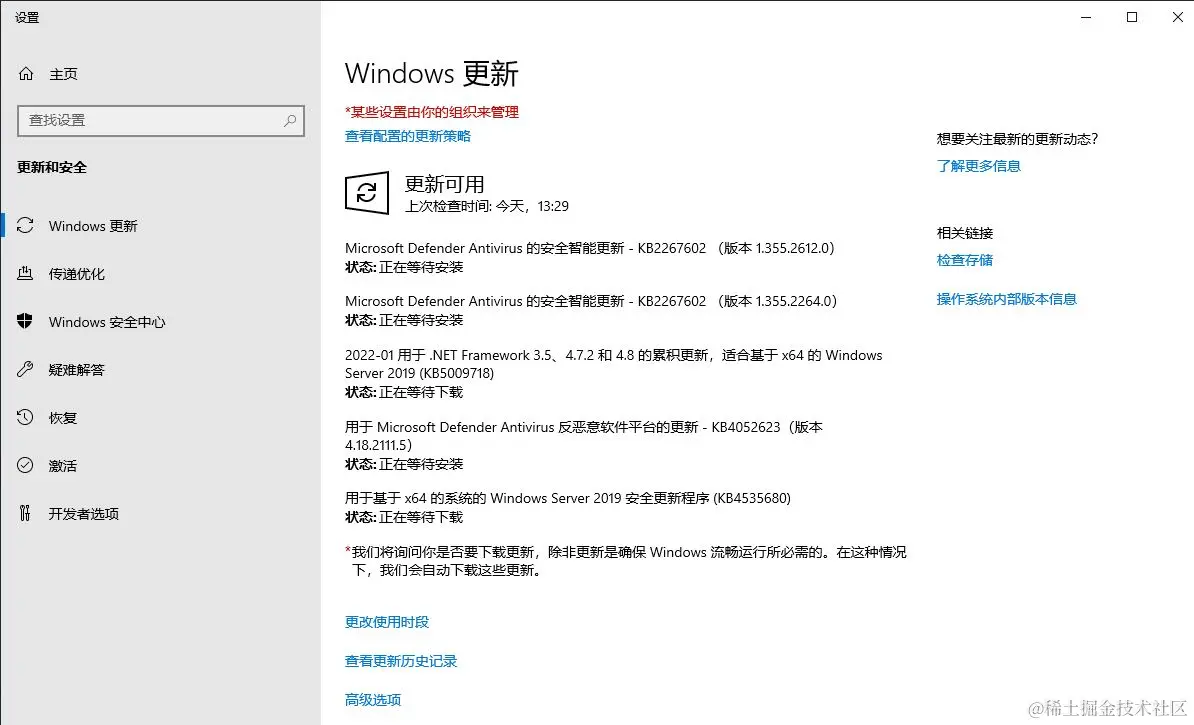
Task: Minimize the 设置 window
Action: pos(1087,17)
